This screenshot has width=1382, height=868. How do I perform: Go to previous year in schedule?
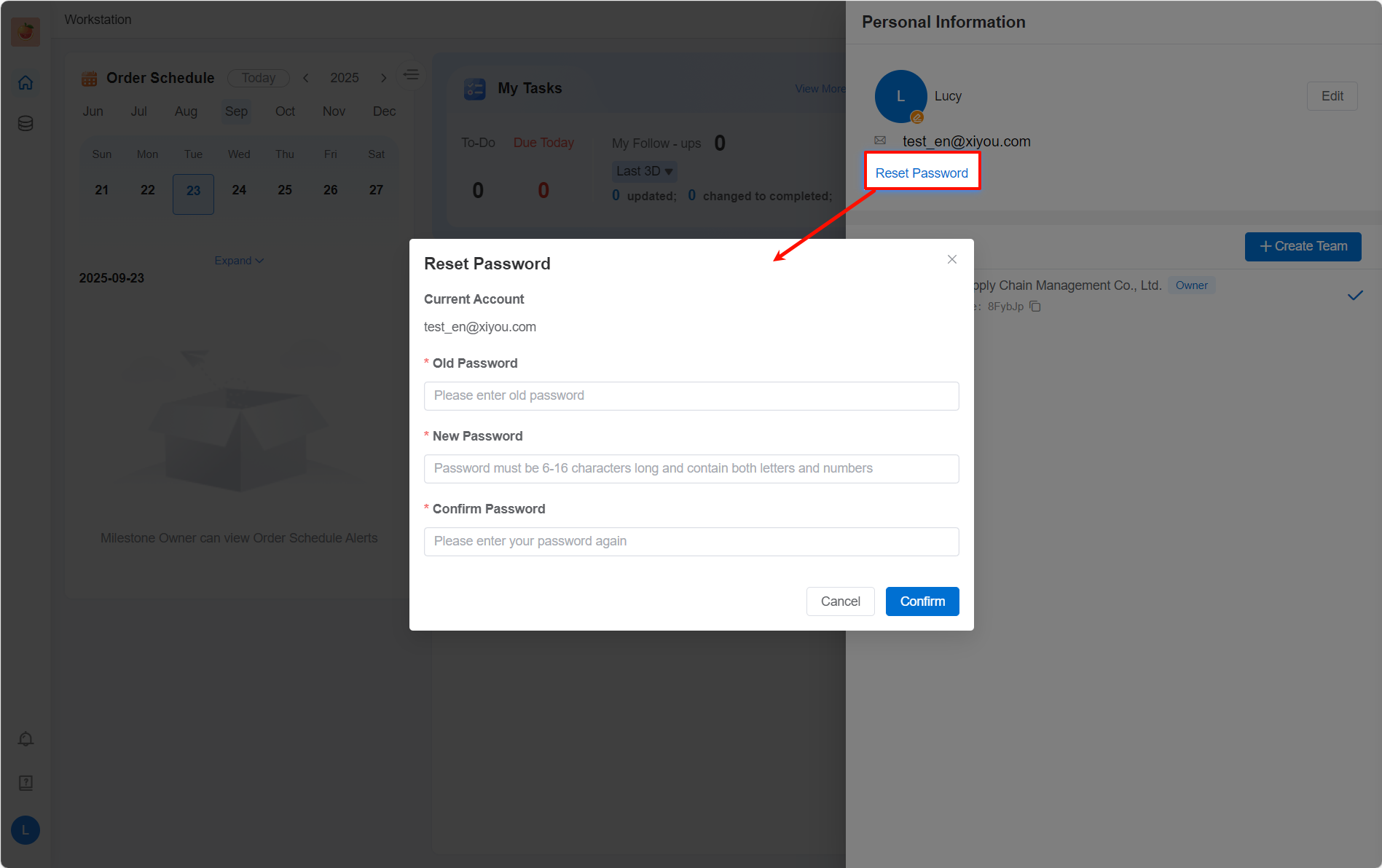tap(306, 78)
